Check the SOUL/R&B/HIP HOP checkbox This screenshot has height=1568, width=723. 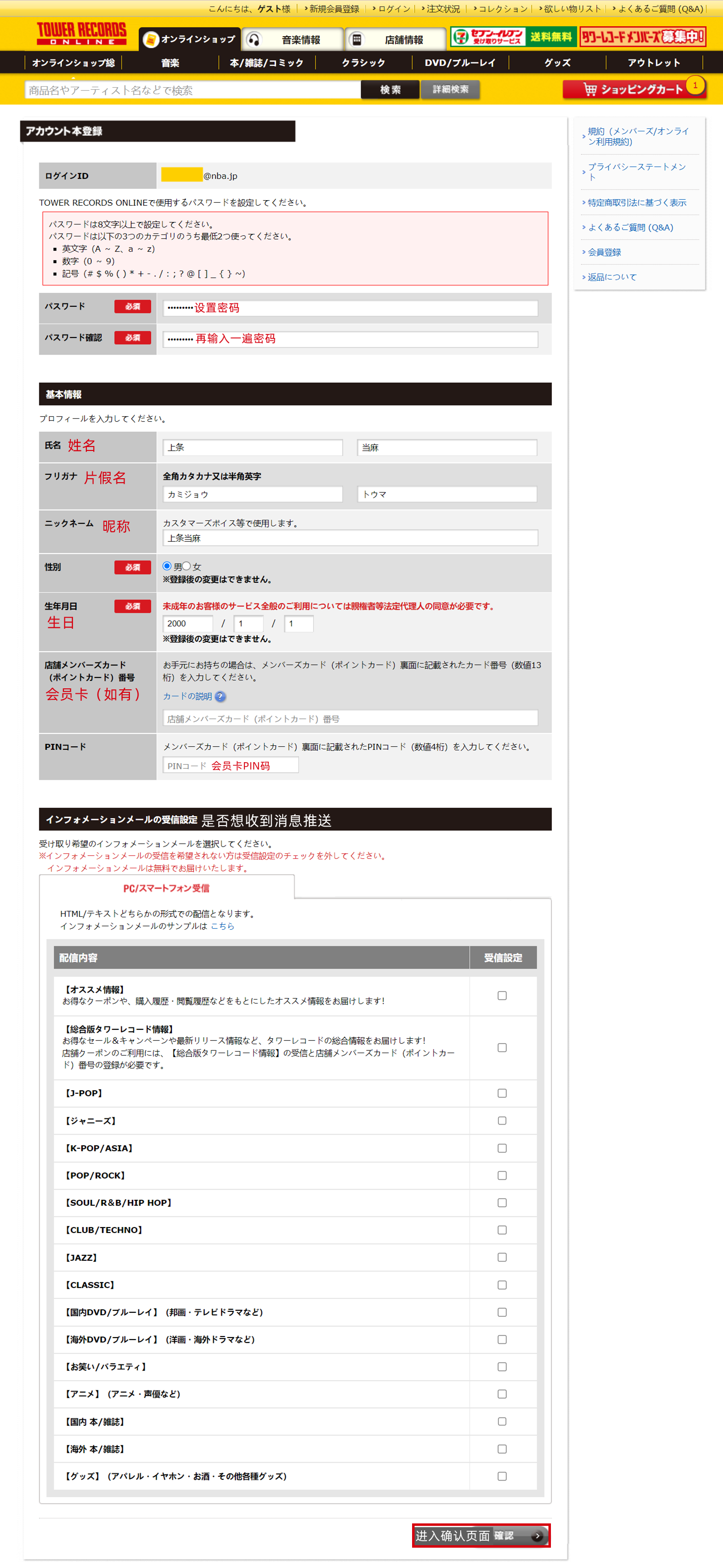coord(502,1203)
